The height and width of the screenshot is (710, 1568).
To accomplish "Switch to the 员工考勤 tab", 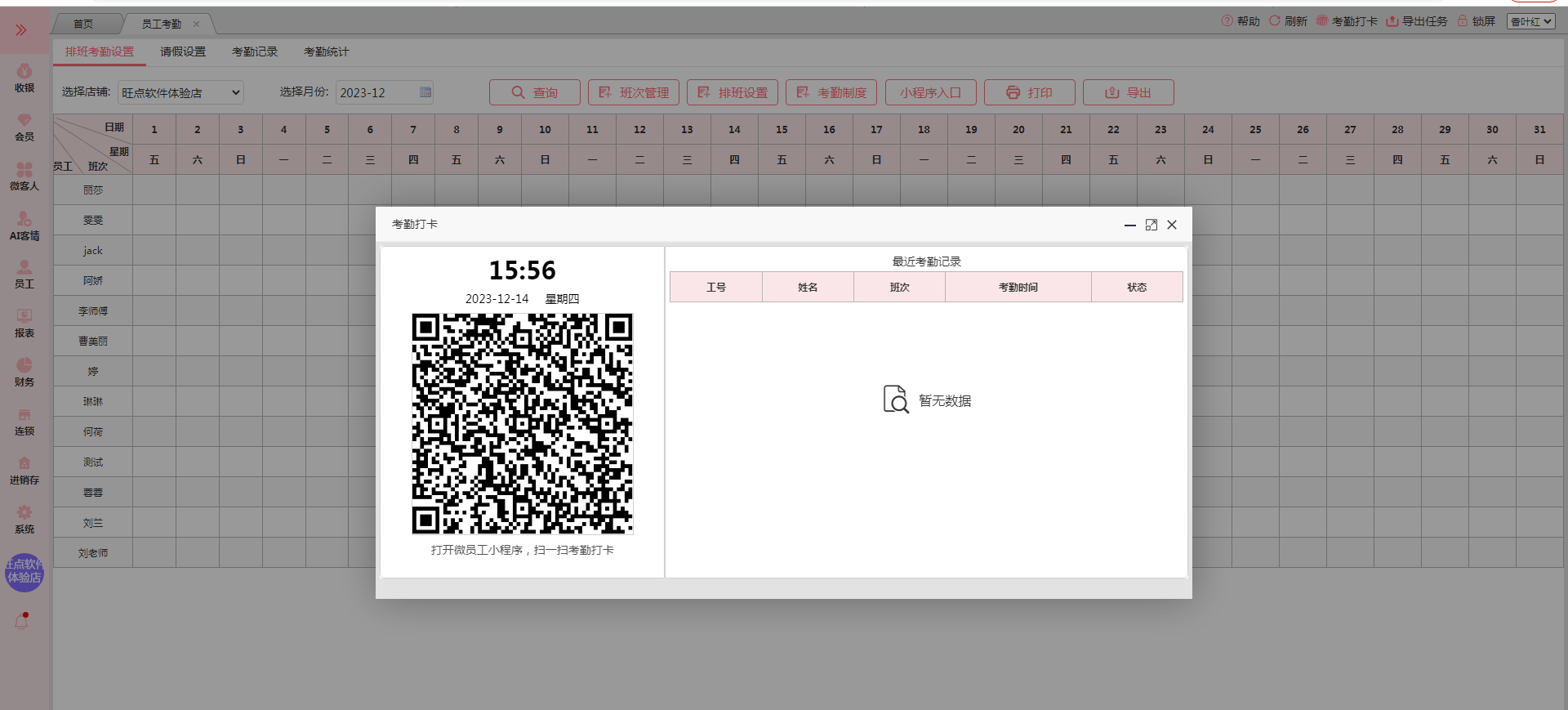I will (x=162, y=24).
